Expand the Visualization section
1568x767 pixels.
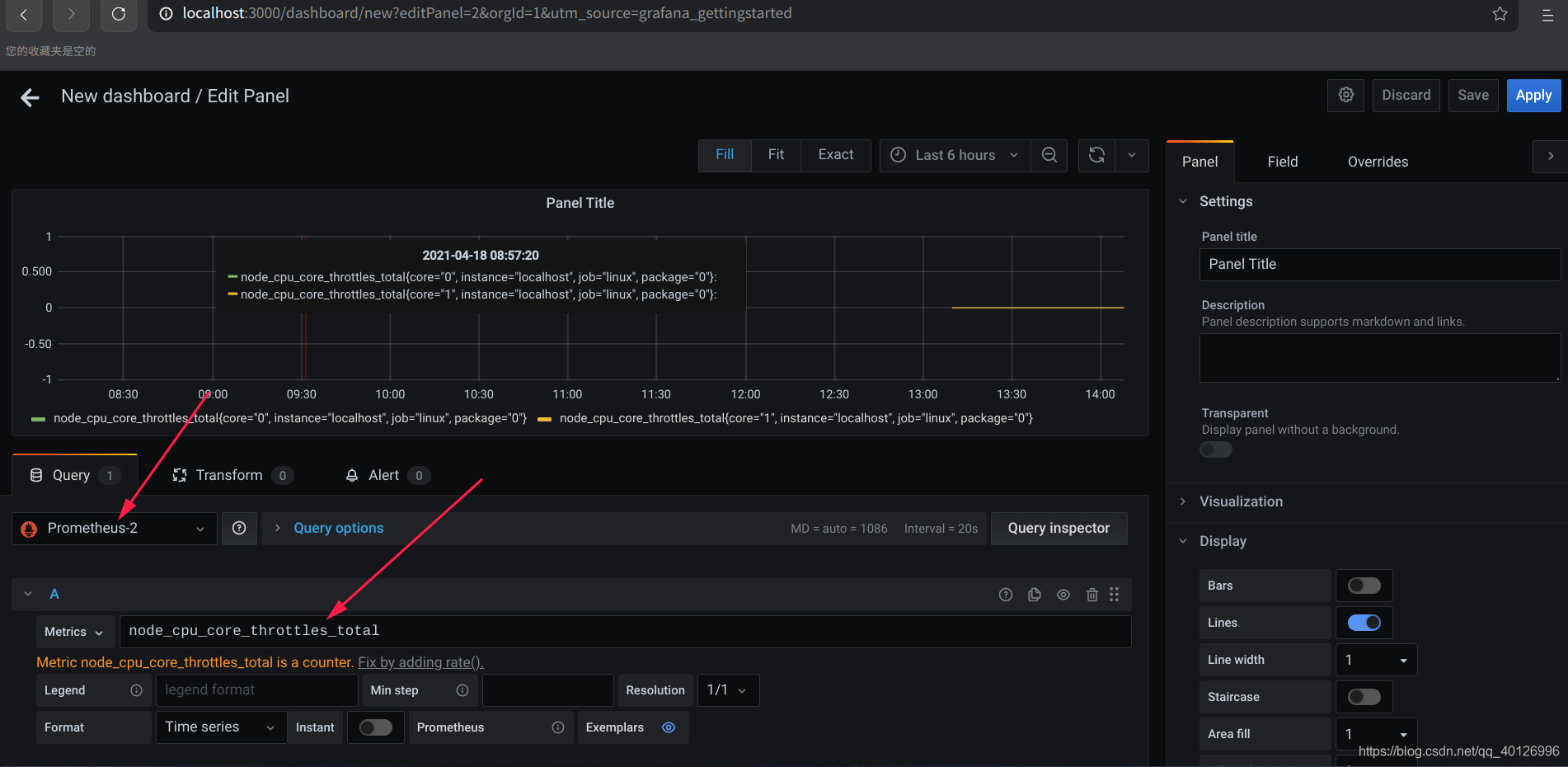pos(1241,501)
